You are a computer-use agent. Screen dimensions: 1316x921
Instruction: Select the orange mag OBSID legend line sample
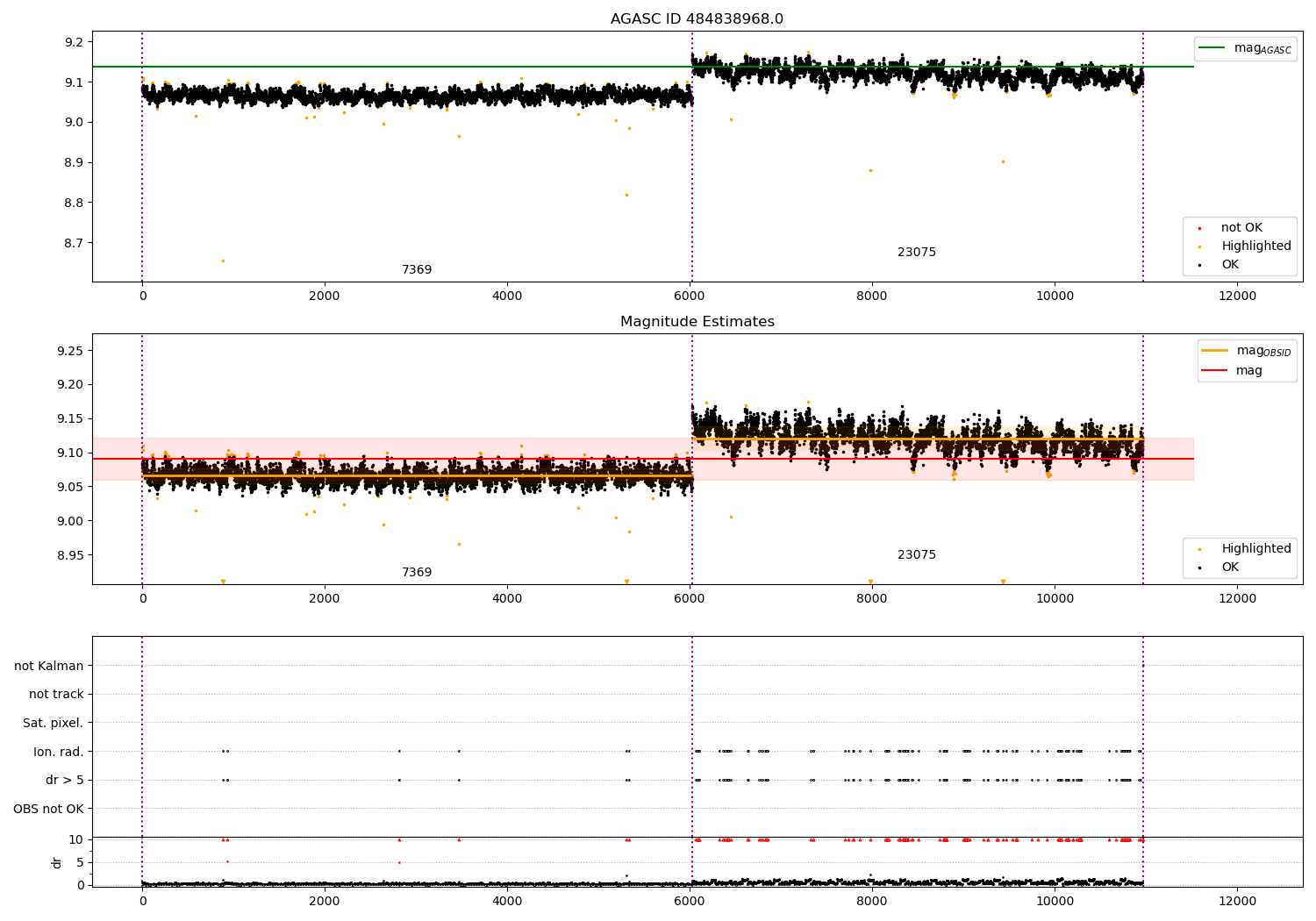(x=1215, y=351)
